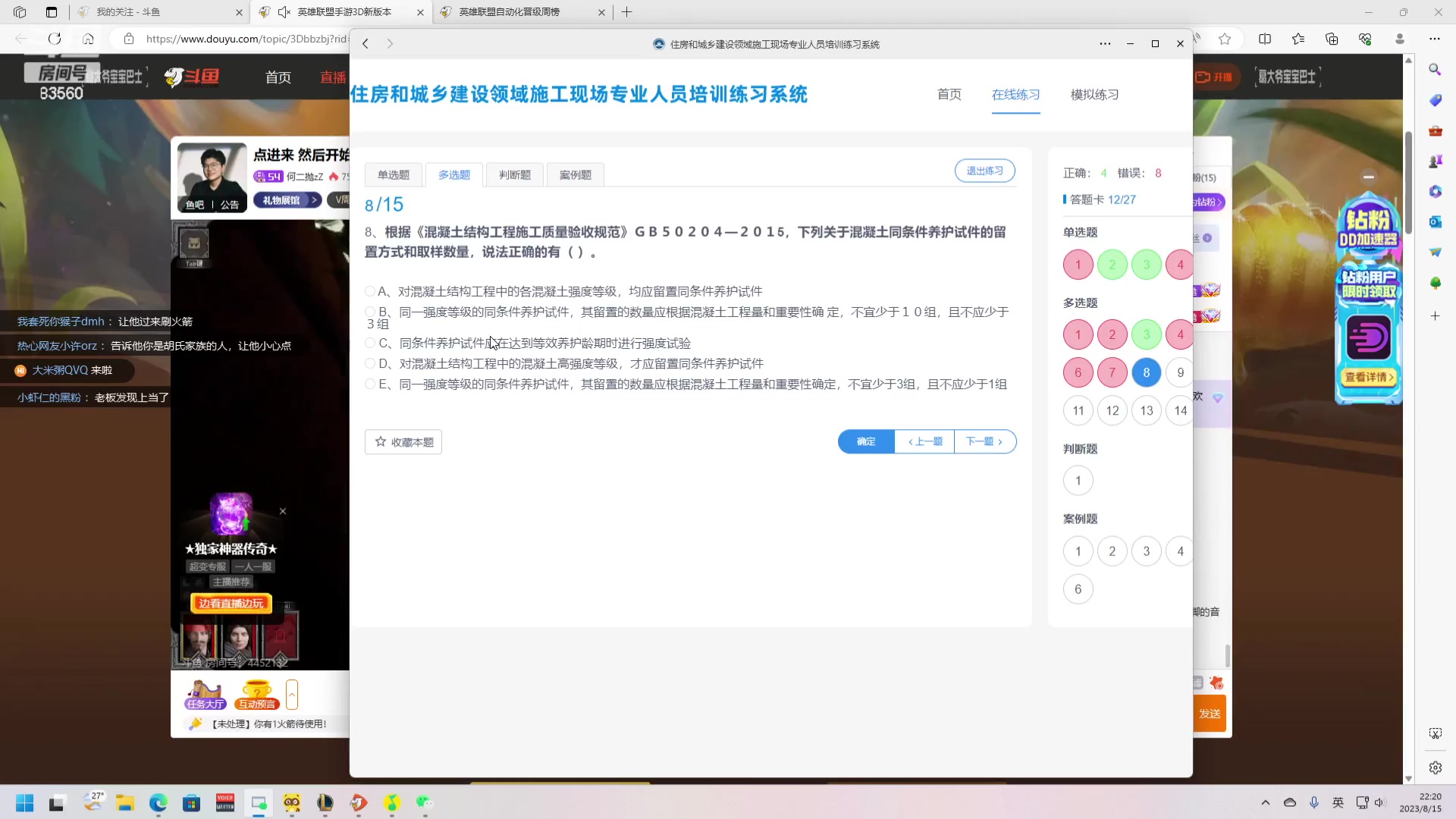Open 模拟练习 navigation item
The width and height of the screenshot is (1456, 819).
pyautogui.click(x=1094, y=94)
